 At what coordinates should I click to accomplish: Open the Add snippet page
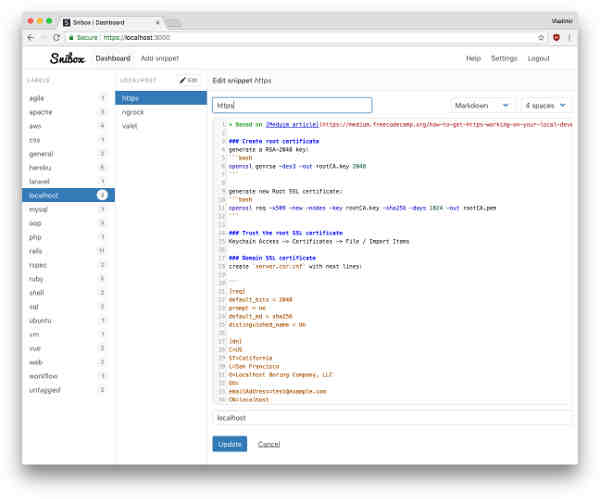160,59
